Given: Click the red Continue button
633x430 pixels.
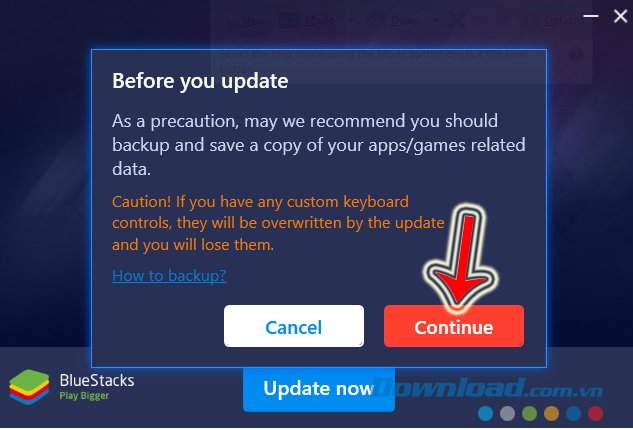Looking at the screenshot, I should click(x=454, y=326).
